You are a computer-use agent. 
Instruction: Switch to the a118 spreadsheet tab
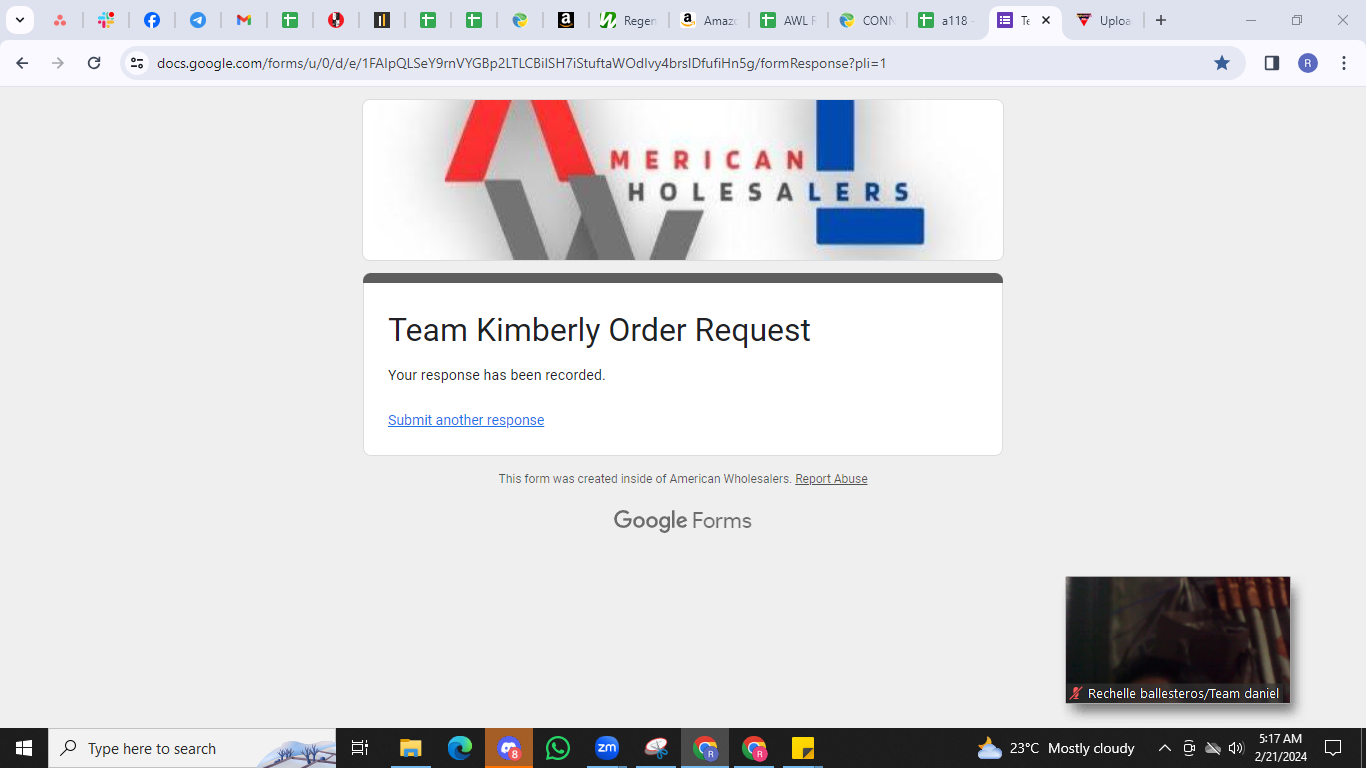pos(947,20)
